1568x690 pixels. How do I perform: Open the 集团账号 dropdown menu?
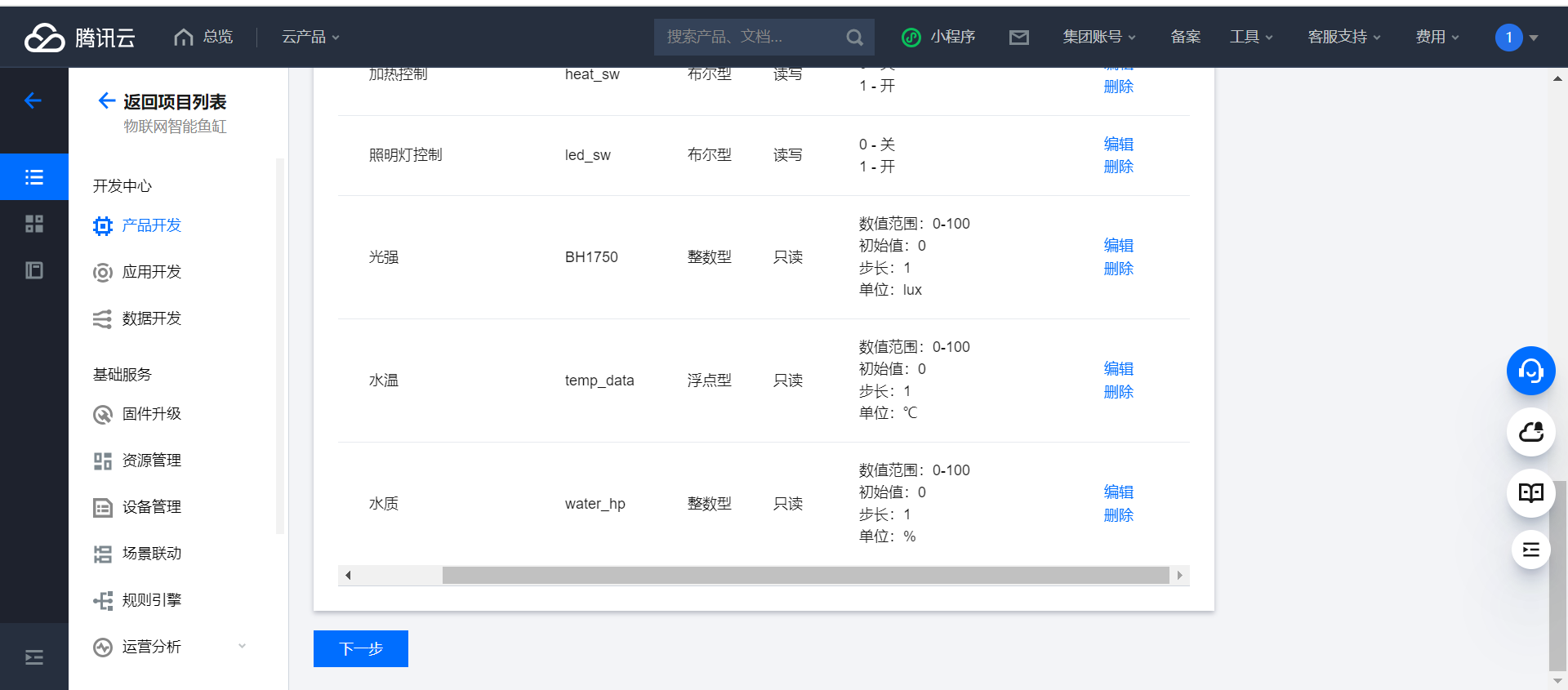coord(1098,38)
